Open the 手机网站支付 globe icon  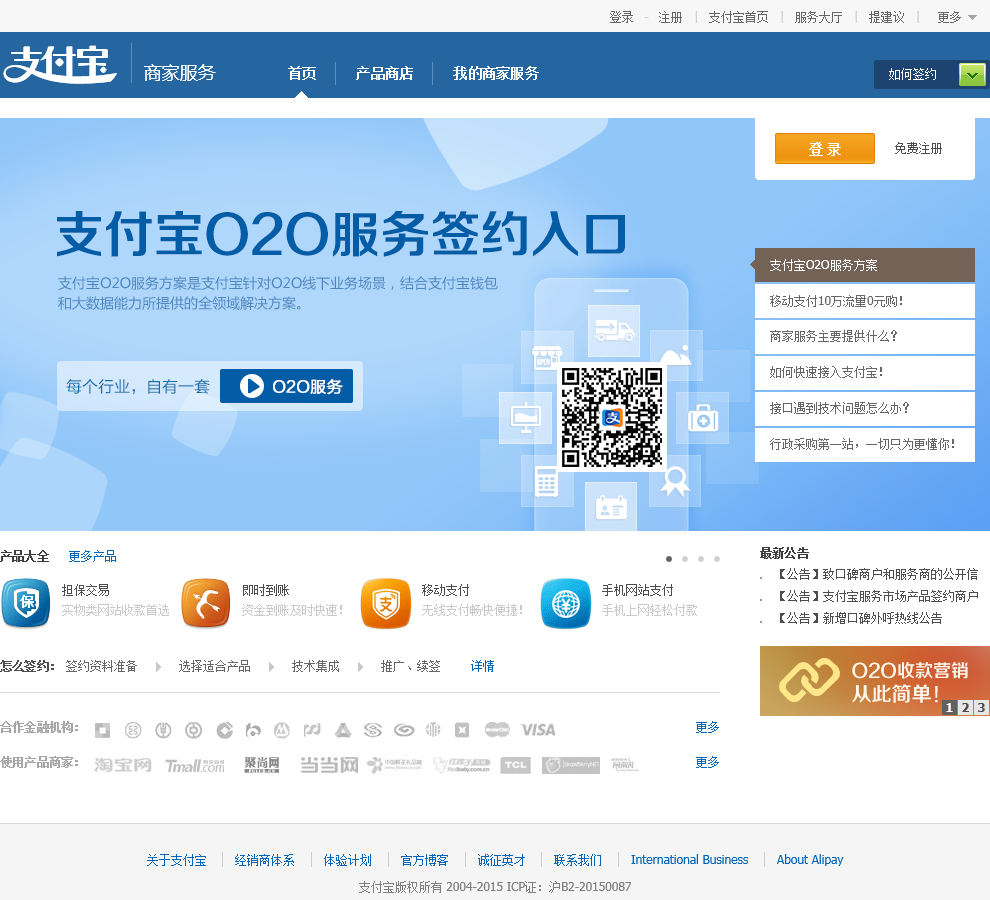tap(566, 603)
